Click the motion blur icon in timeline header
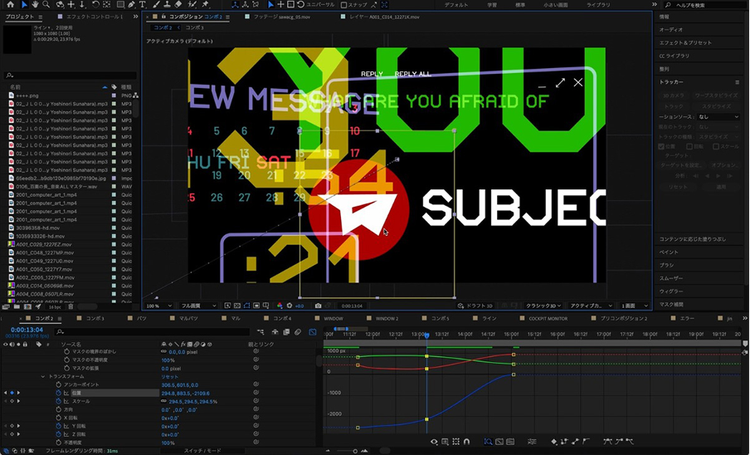This screenshot has width=750, height=455. [x=298, y=332]
